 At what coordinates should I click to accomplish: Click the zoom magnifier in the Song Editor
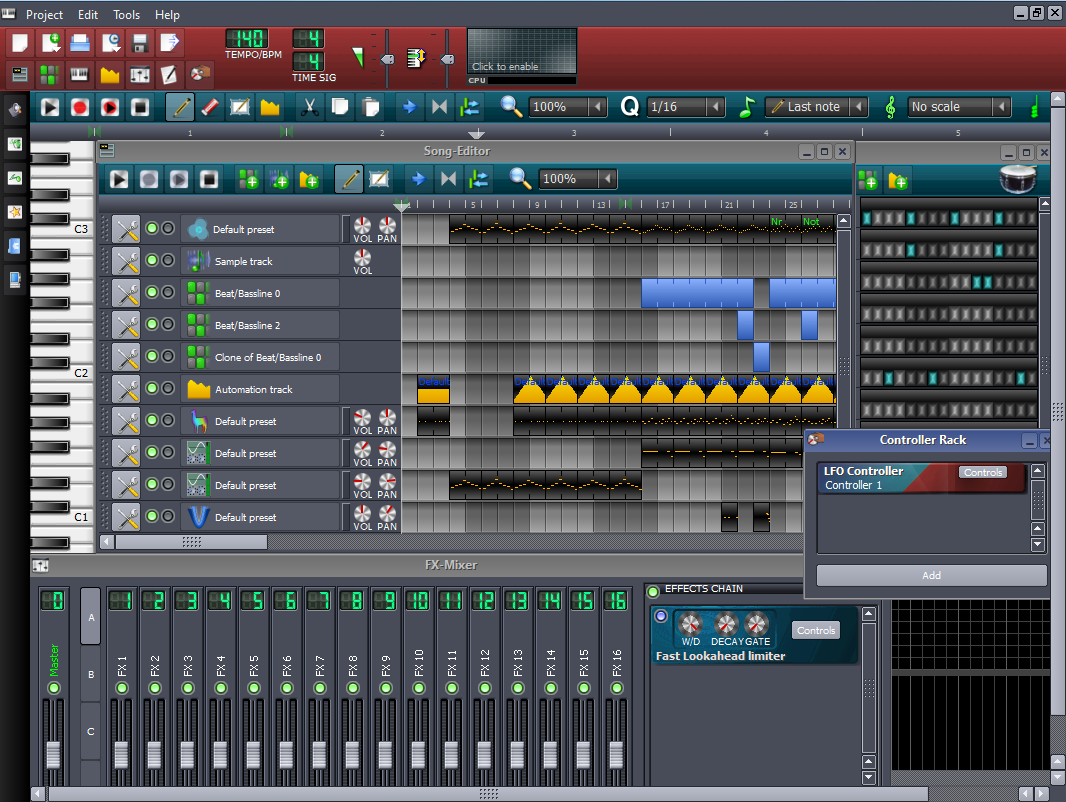(522, 179)
